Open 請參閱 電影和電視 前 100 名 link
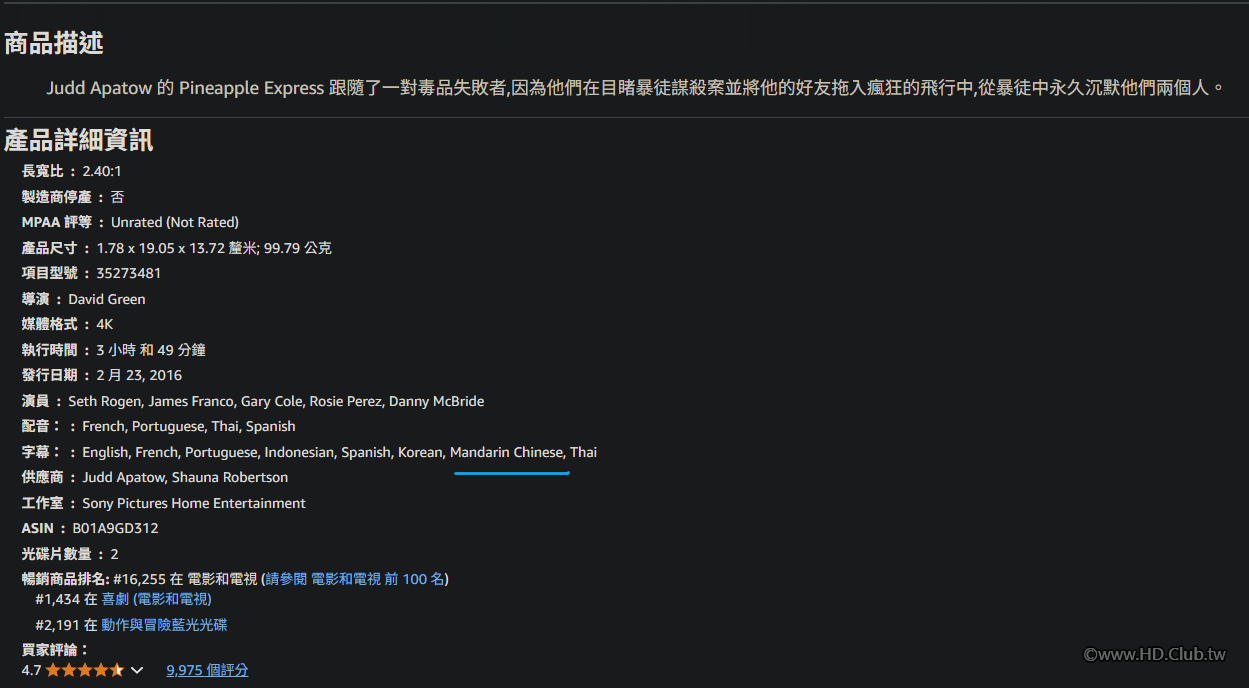Screen dimensions: 1249x688 tap(355, 579)
